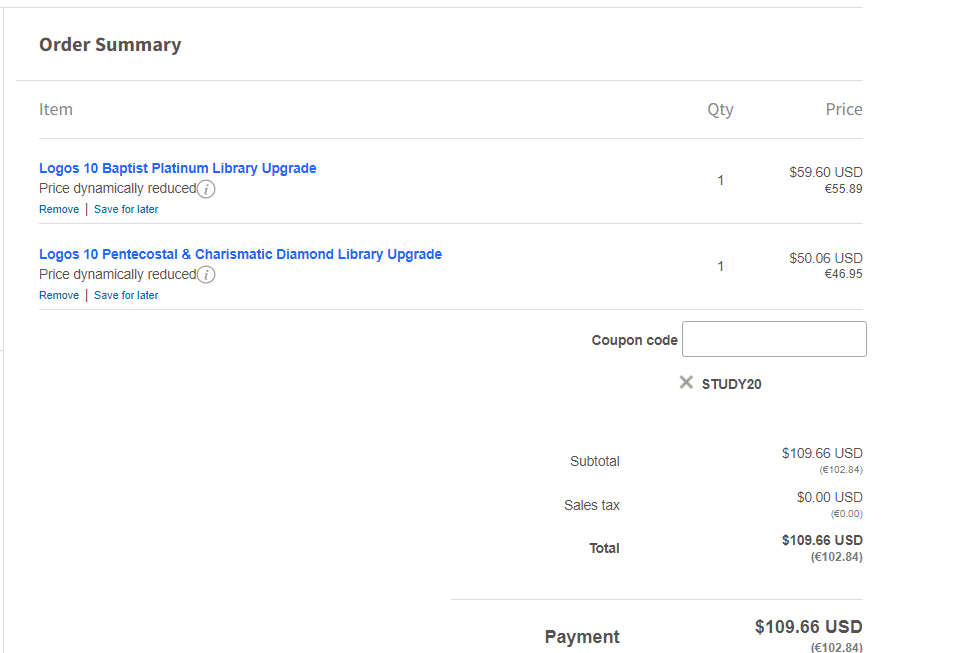Click the Subtotal amount $109.66 USD
The width and height of the screenshot is (963, 653).
click(822, 453)
